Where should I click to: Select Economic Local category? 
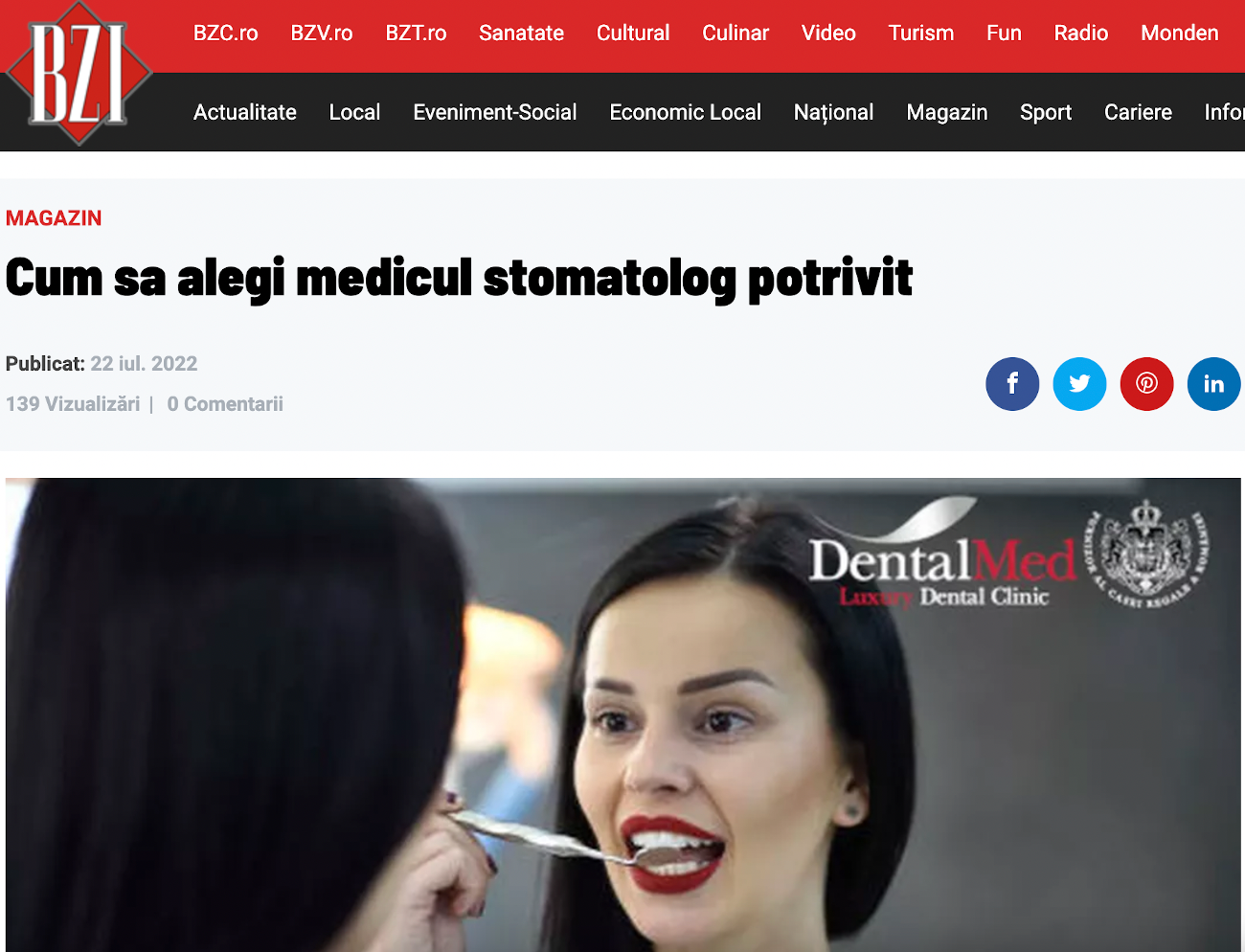(686, 113)
